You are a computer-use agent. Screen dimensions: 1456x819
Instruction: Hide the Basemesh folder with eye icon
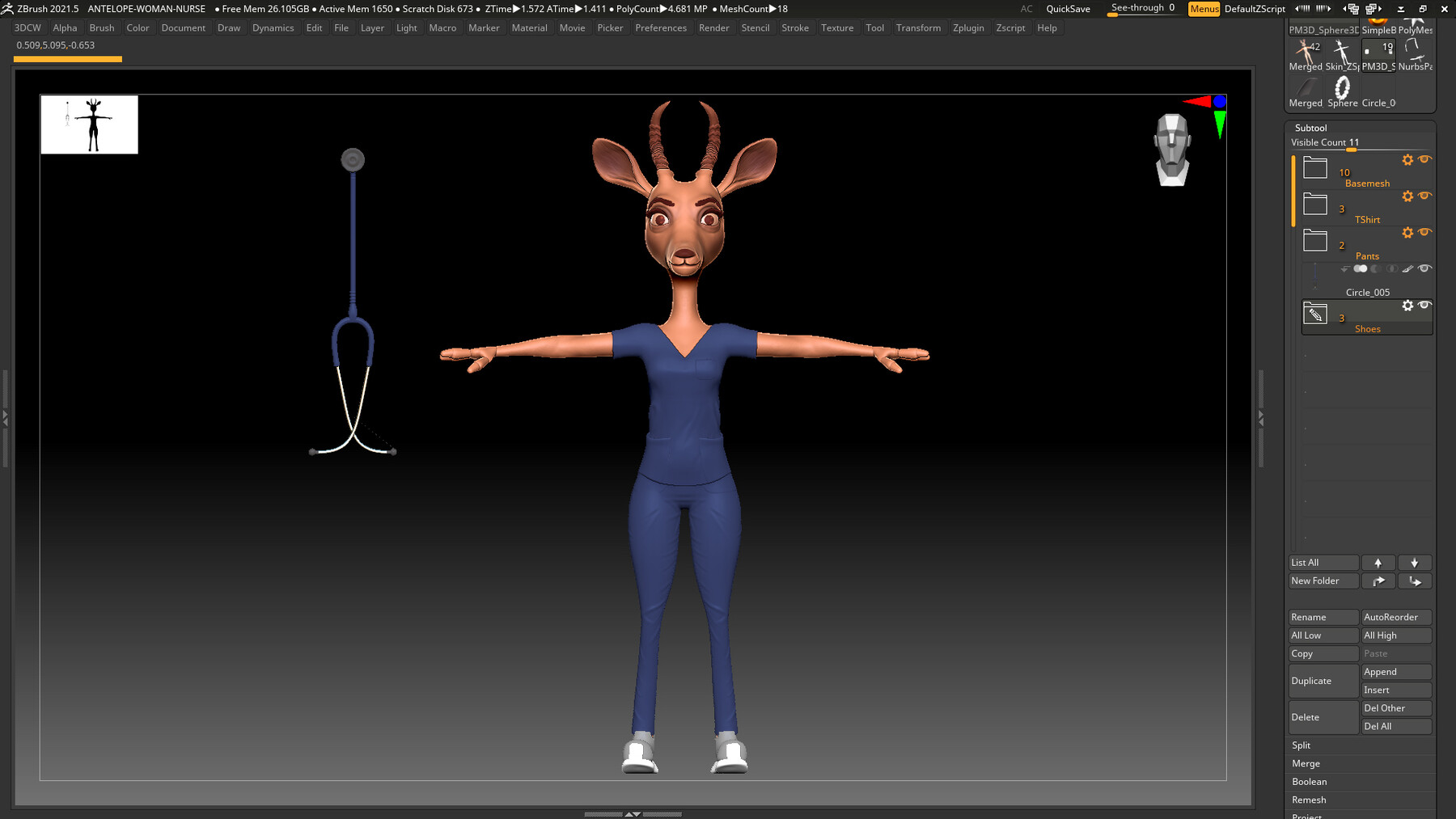(x=1424, y=159)
